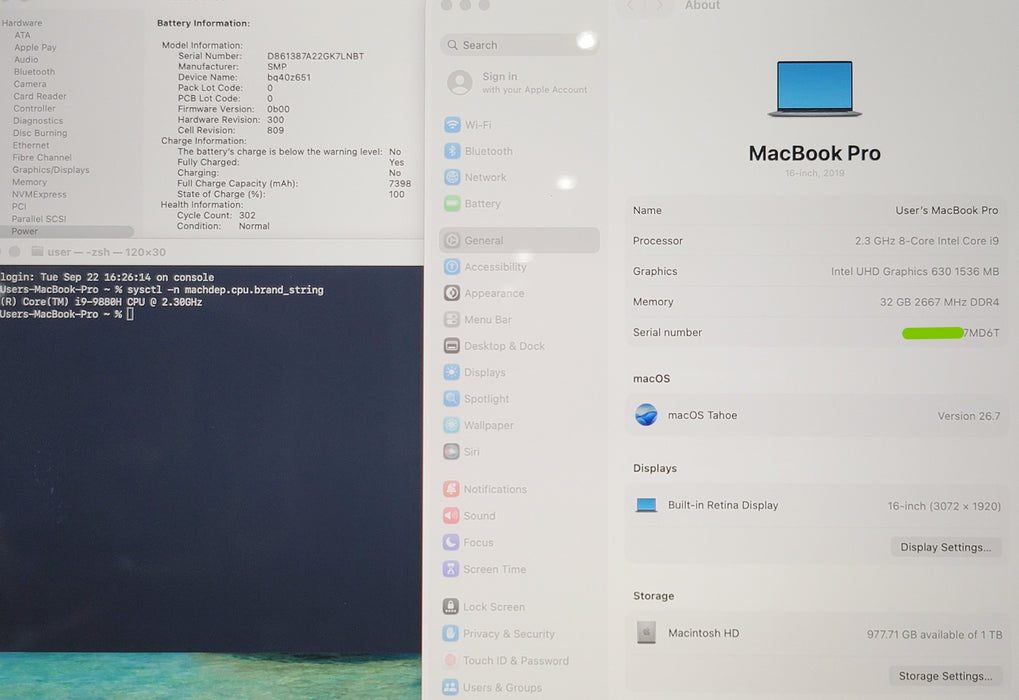
Task: Open Display Settings button
Action: pyautogui.click(x=946, y=547)
